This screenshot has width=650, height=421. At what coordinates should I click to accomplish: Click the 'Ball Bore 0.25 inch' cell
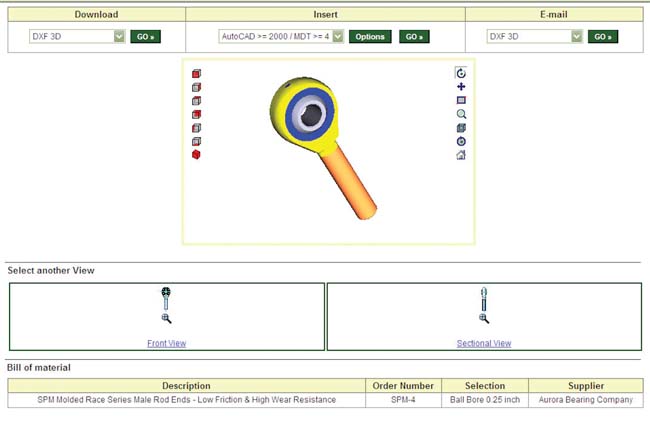[x=485, y=400]
